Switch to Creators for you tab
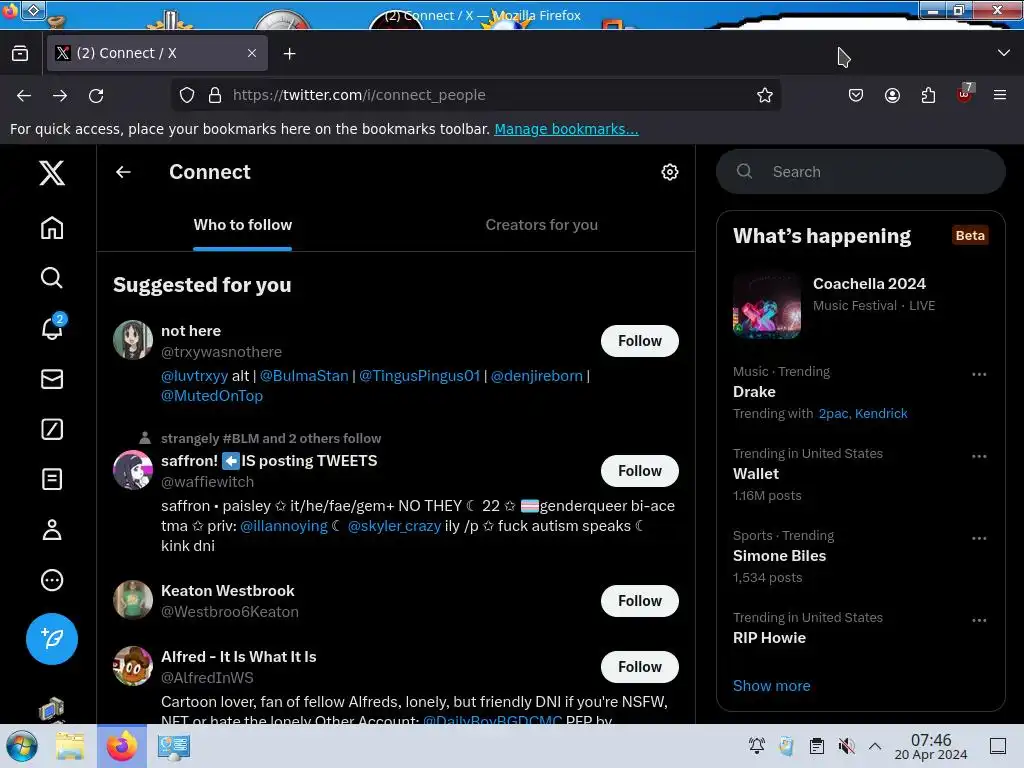 (541, 225)
